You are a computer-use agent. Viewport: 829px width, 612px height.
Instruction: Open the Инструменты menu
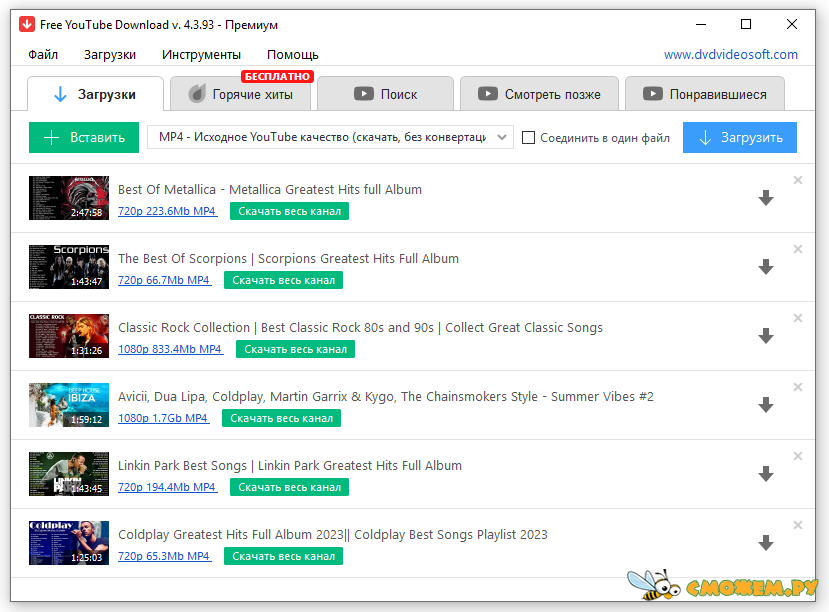tap(201, 54)
